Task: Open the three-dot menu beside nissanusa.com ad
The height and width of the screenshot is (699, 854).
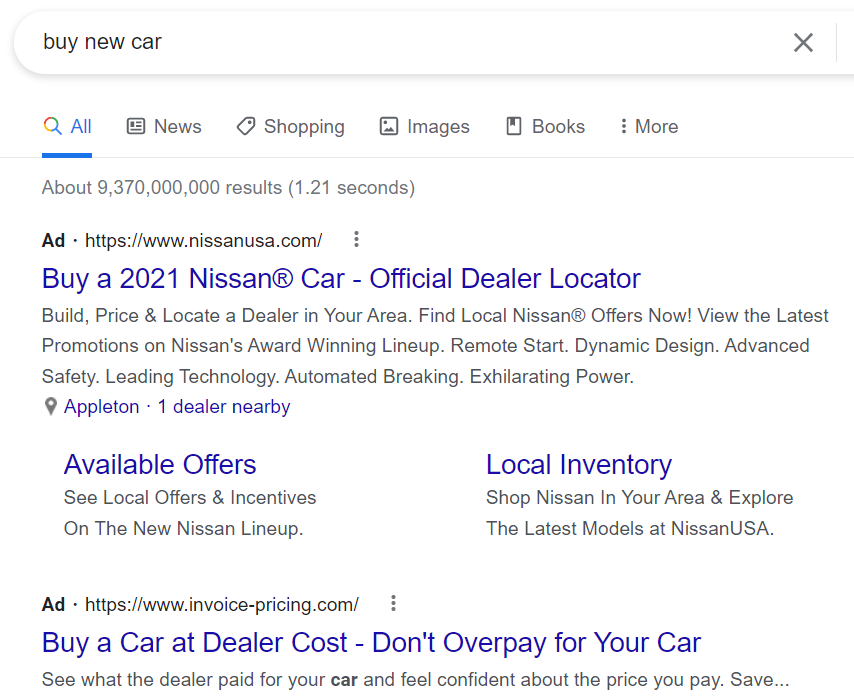Action: point(356,239)
